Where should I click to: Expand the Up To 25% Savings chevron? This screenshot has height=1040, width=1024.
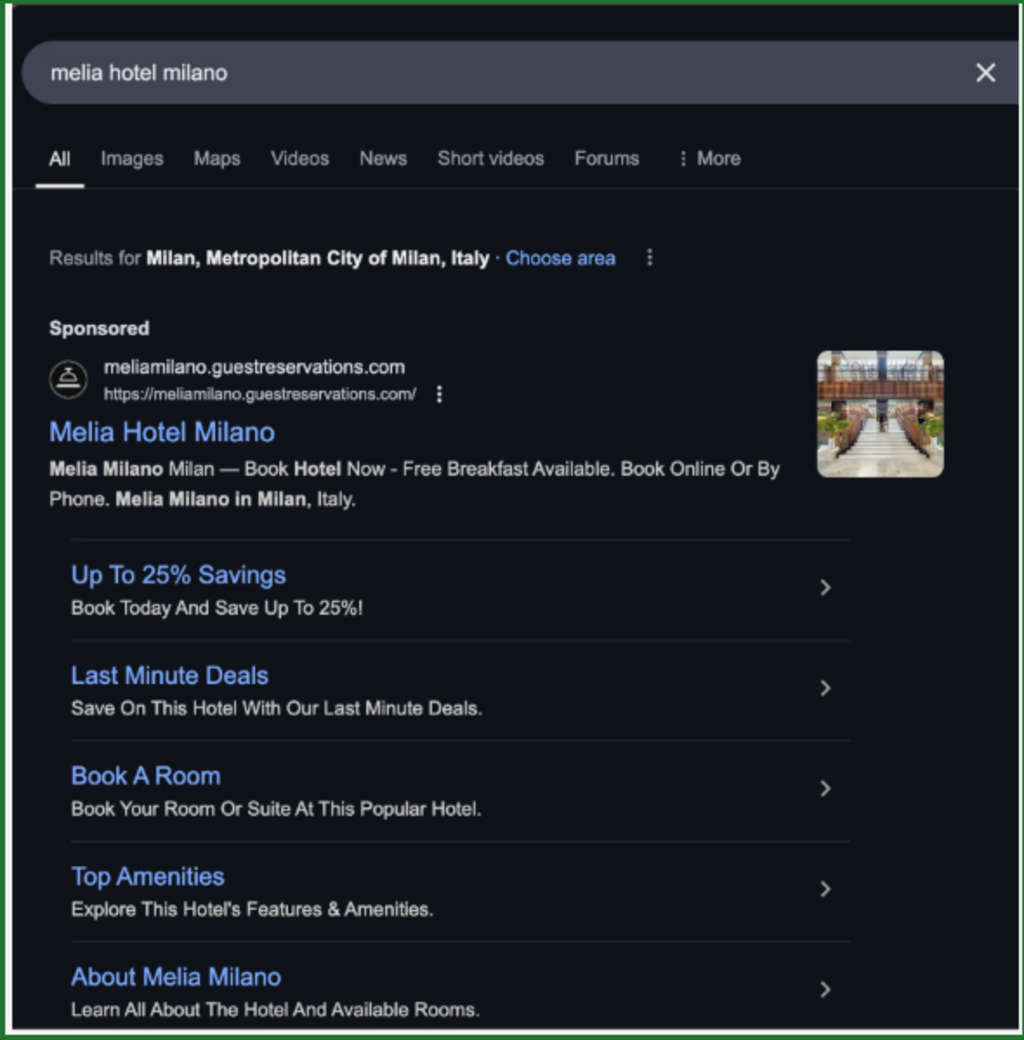coord(825,588)
